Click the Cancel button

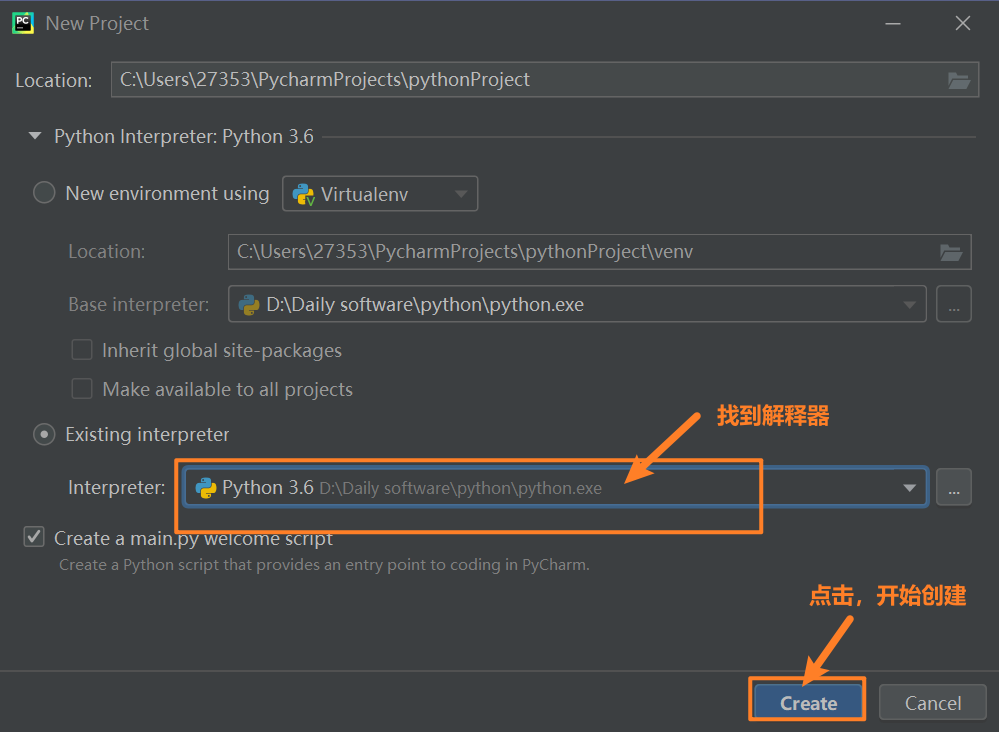[933, 703]
